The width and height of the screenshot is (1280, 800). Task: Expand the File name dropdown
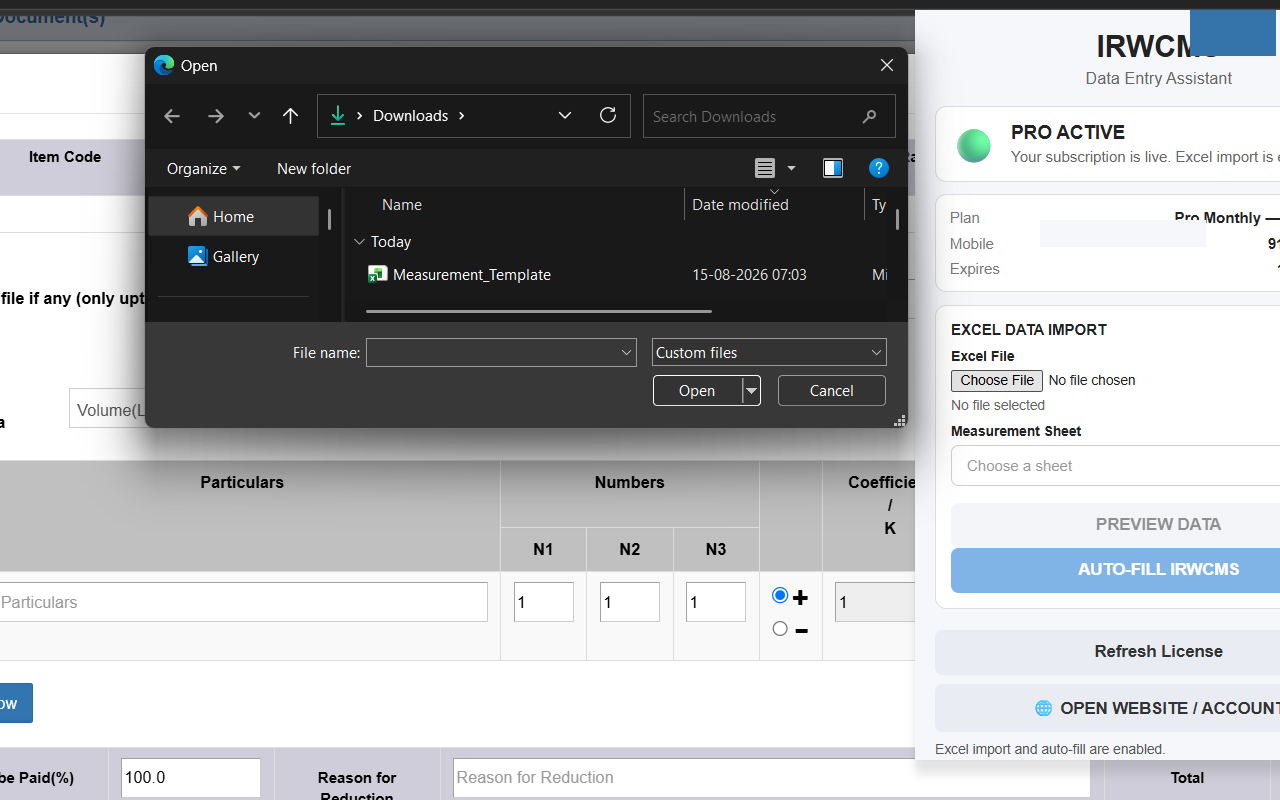pos(627,352)
